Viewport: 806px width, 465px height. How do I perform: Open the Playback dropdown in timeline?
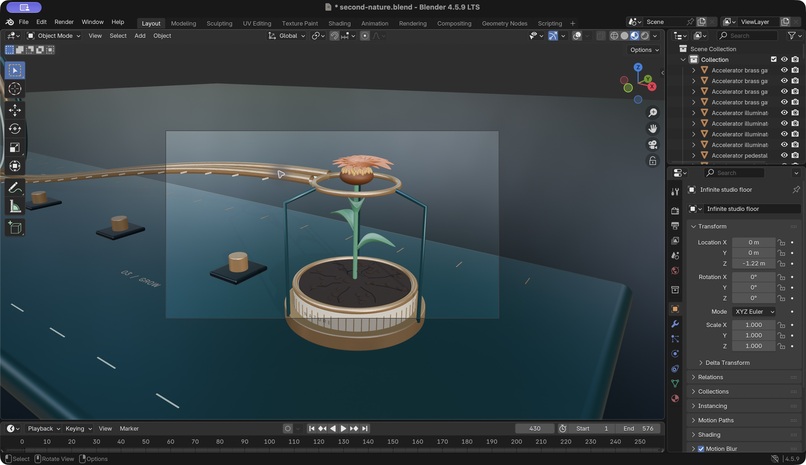[x=44, y=429]
